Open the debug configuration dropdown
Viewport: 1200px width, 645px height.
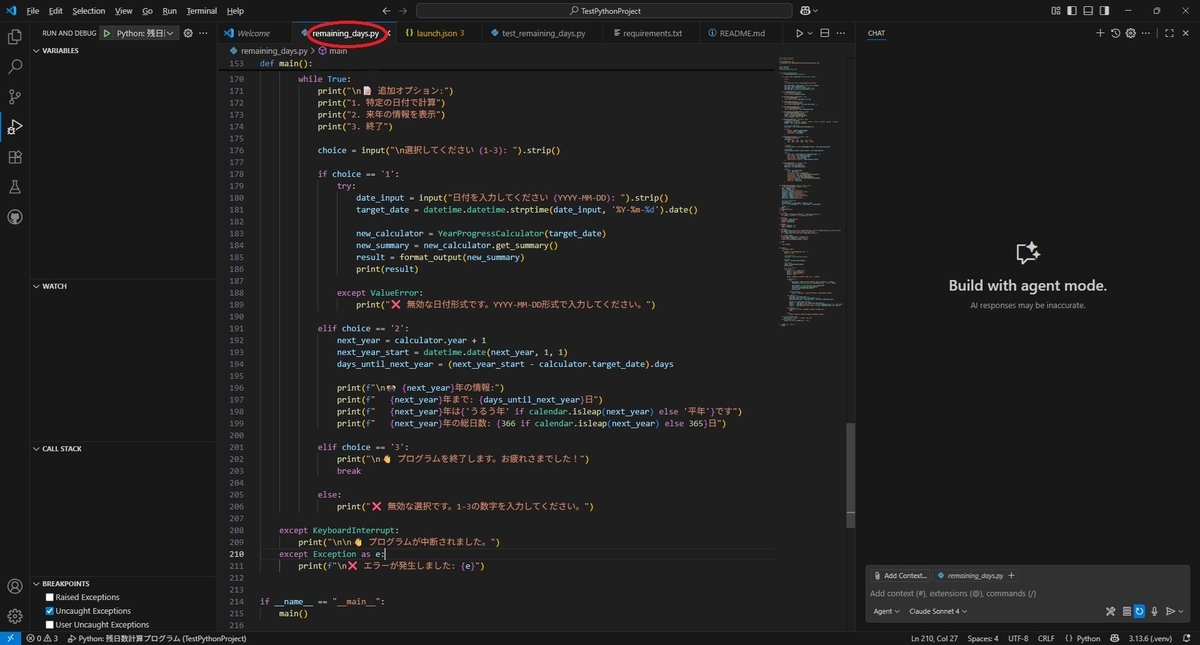(x=146, y=33)
